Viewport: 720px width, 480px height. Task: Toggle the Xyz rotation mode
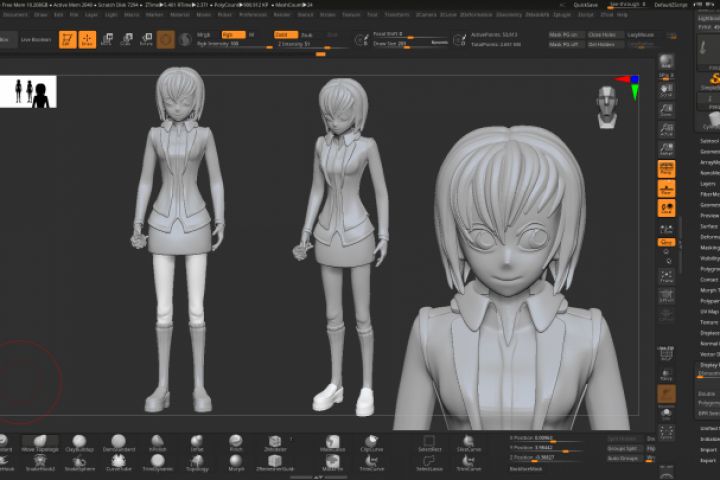[666, 242]
